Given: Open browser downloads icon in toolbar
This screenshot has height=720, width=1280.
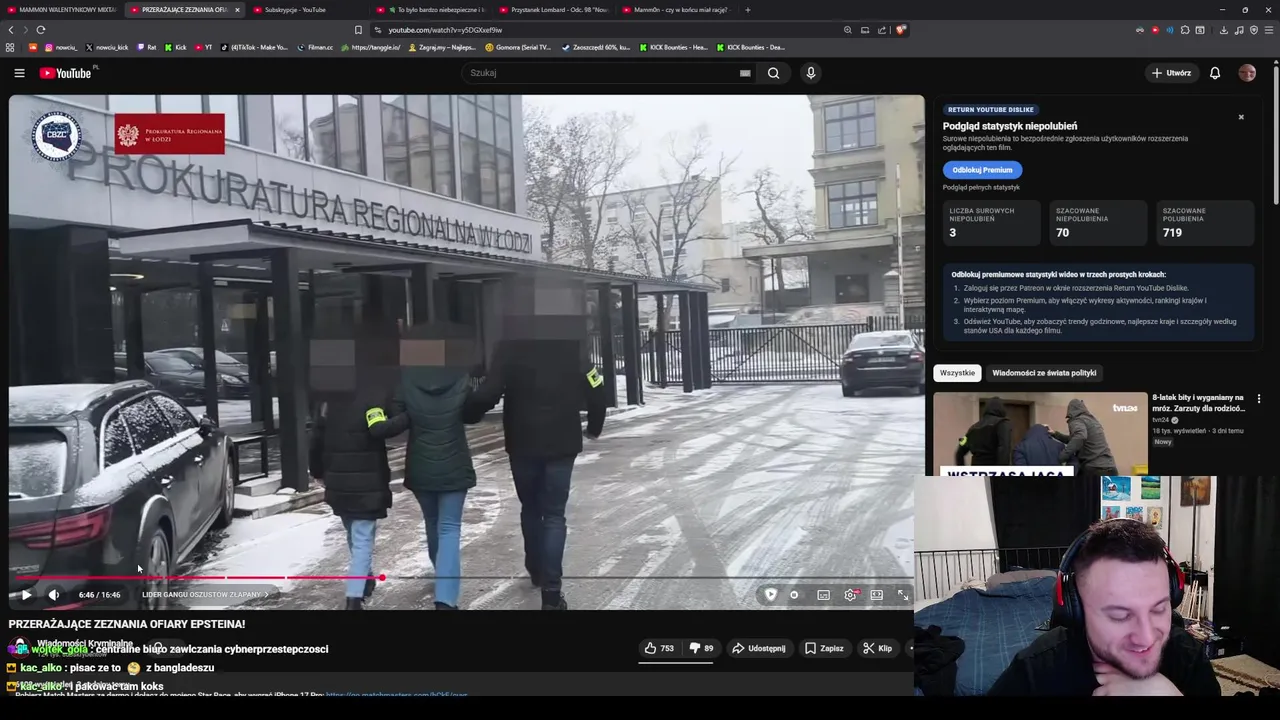Looking at the screenshot, I should [1224, 30].
